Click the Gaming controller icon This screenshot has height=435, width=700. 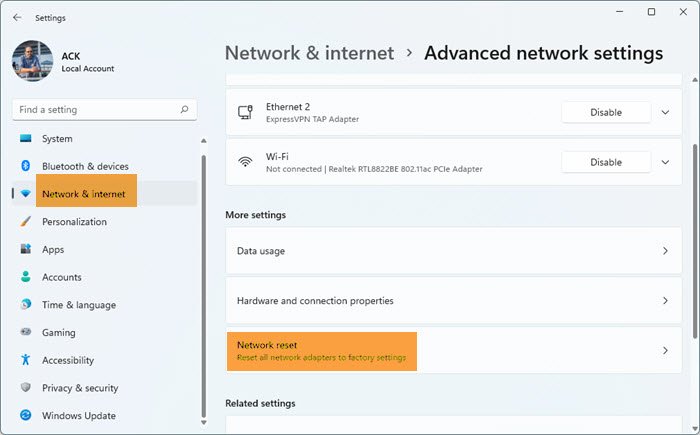(x=25, y=333)
